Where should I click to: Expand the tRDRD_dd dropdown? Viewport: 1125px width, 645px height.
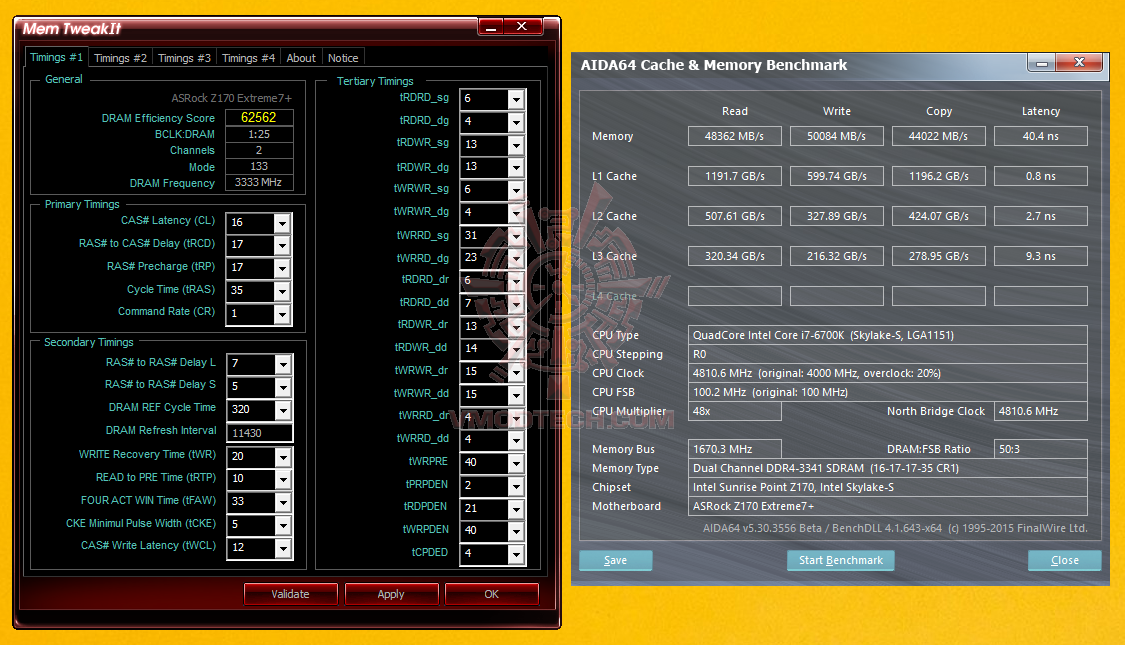point(516,304)
